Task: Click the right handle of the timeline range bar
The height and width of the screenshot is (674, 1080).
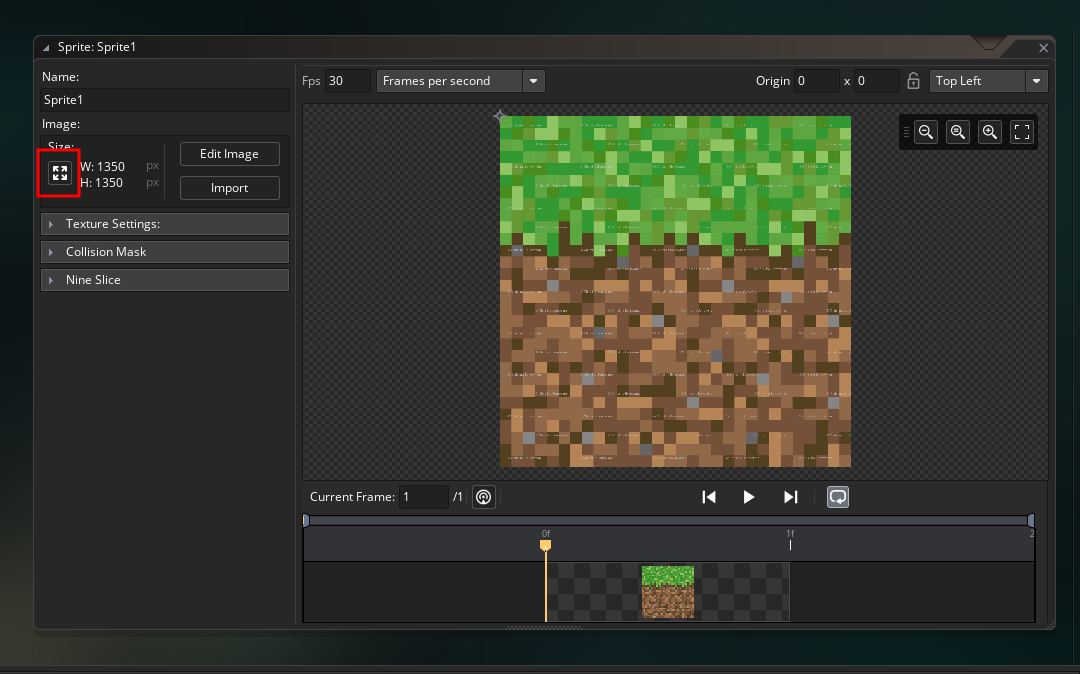Action: [1031, 520]
